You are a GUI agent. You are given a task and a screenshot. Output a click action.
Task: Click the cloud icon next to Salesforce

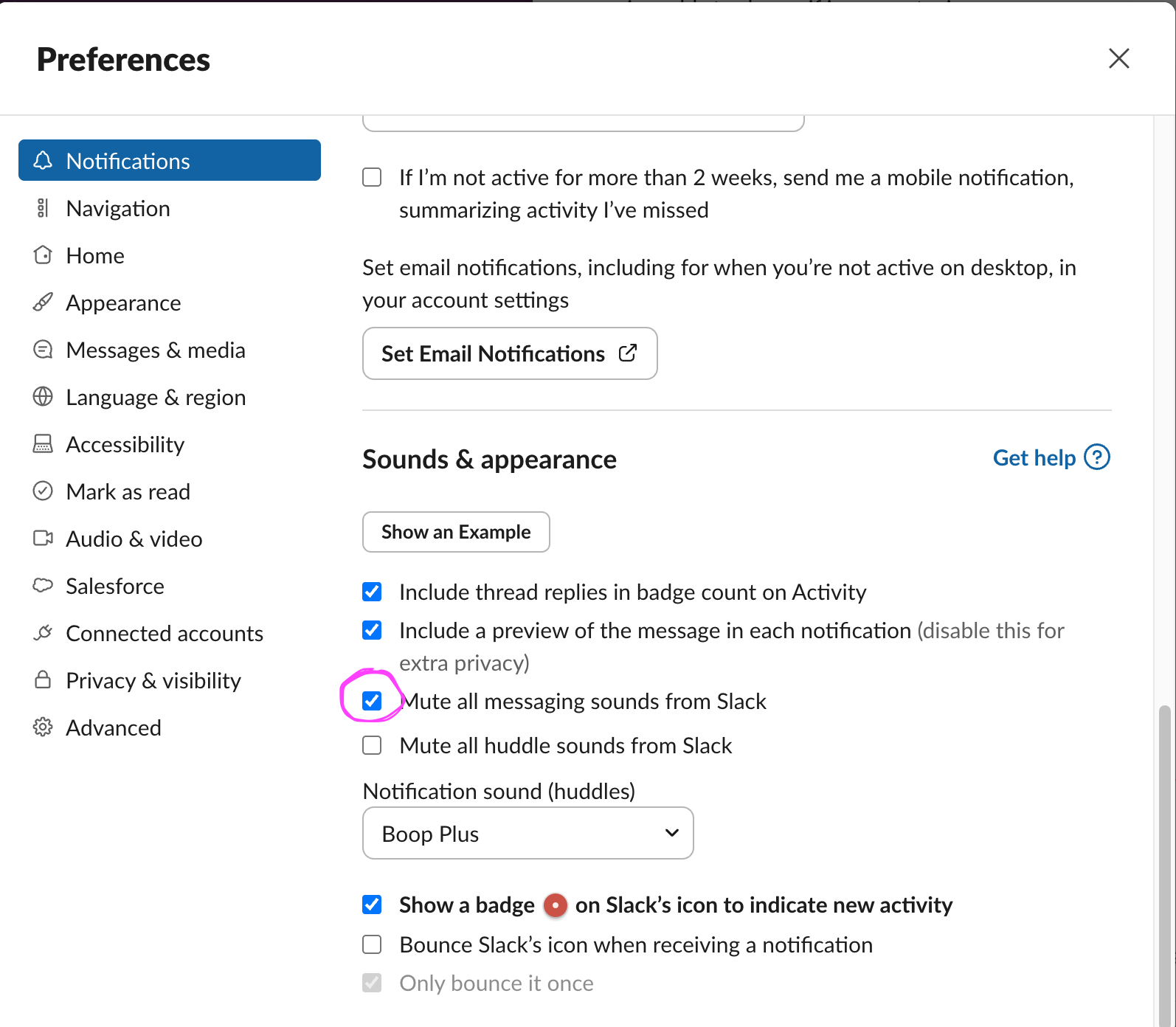tap(43, 586)
